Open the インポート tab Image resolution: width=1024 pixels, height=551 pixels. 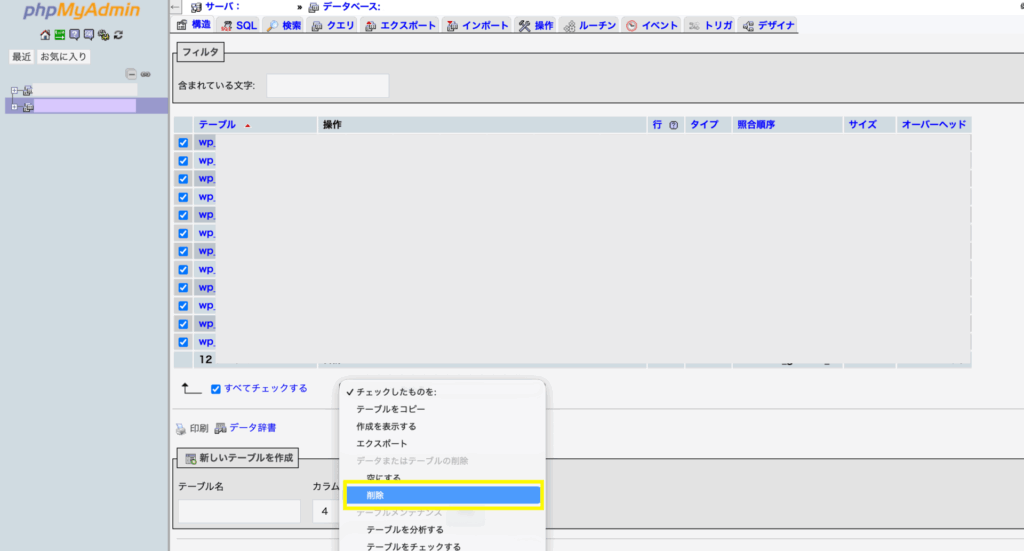coord(478,25)
